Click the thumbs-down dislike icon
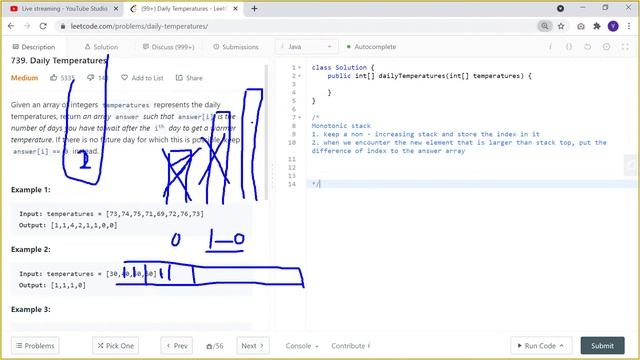The image size is (640, 360). click(91, 78)
